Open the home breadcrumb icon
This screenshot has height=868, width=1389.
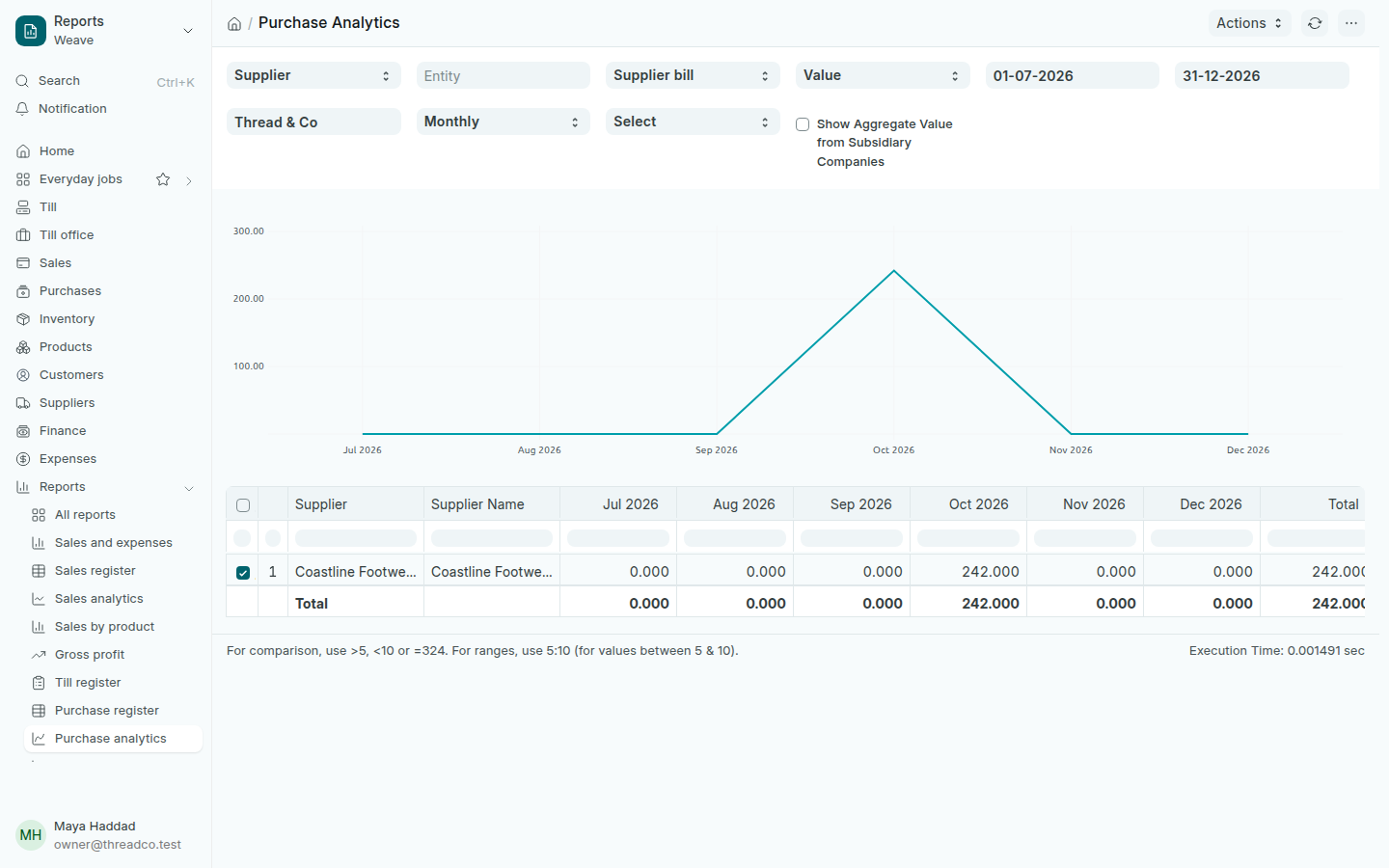pos(234,24)
